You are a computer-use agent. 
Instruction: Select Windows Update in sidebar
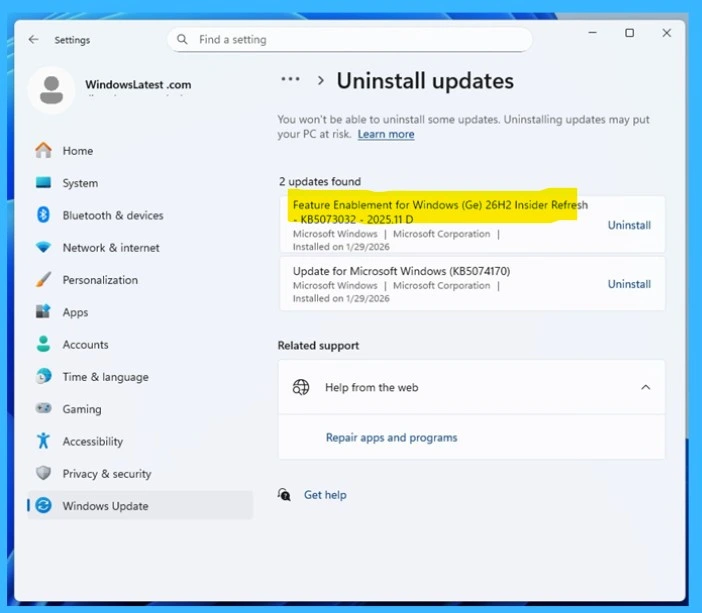tap(140, 506)
